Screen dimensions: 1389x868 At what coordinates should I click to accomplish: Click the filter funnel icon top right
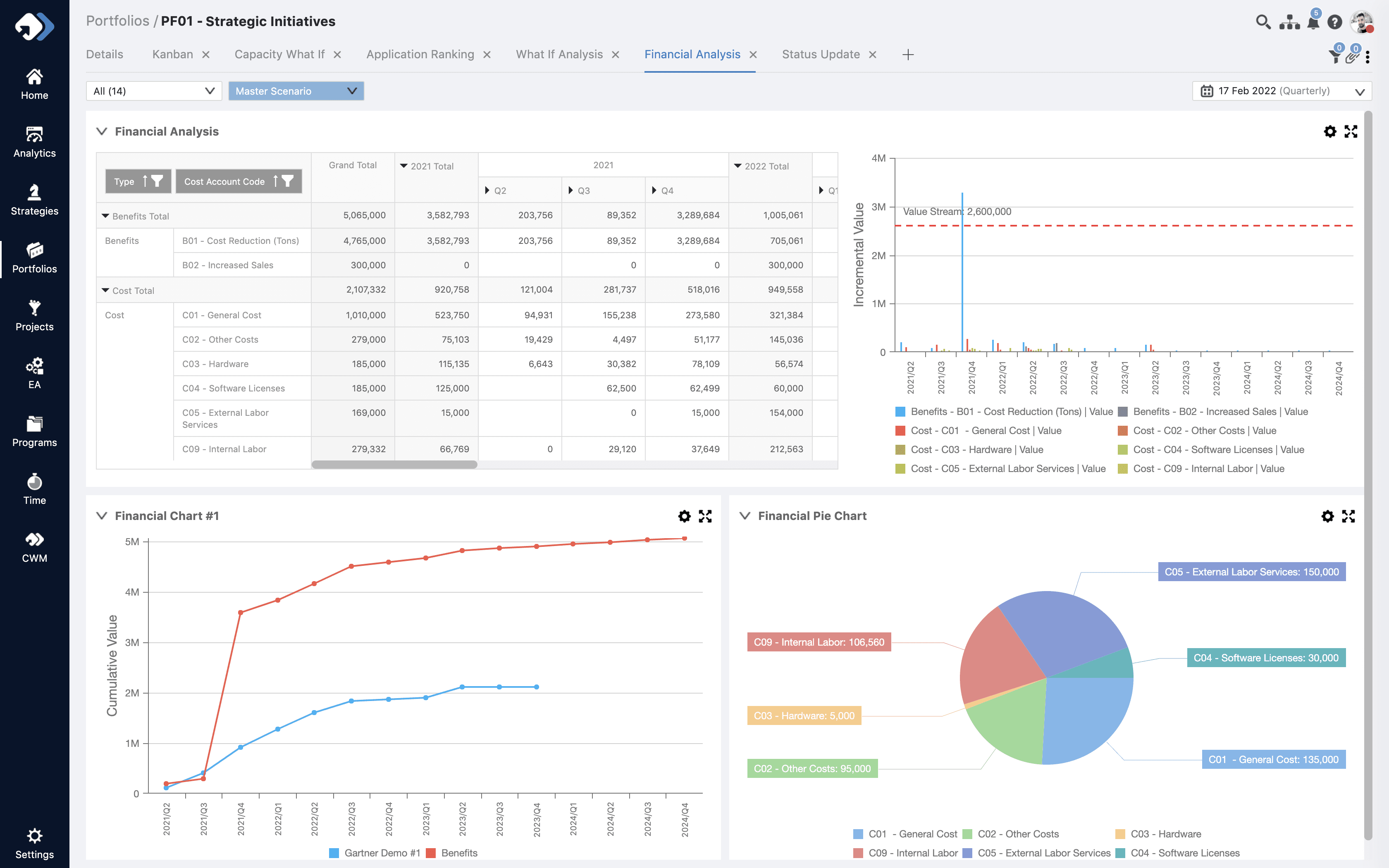pos(1335,56)
